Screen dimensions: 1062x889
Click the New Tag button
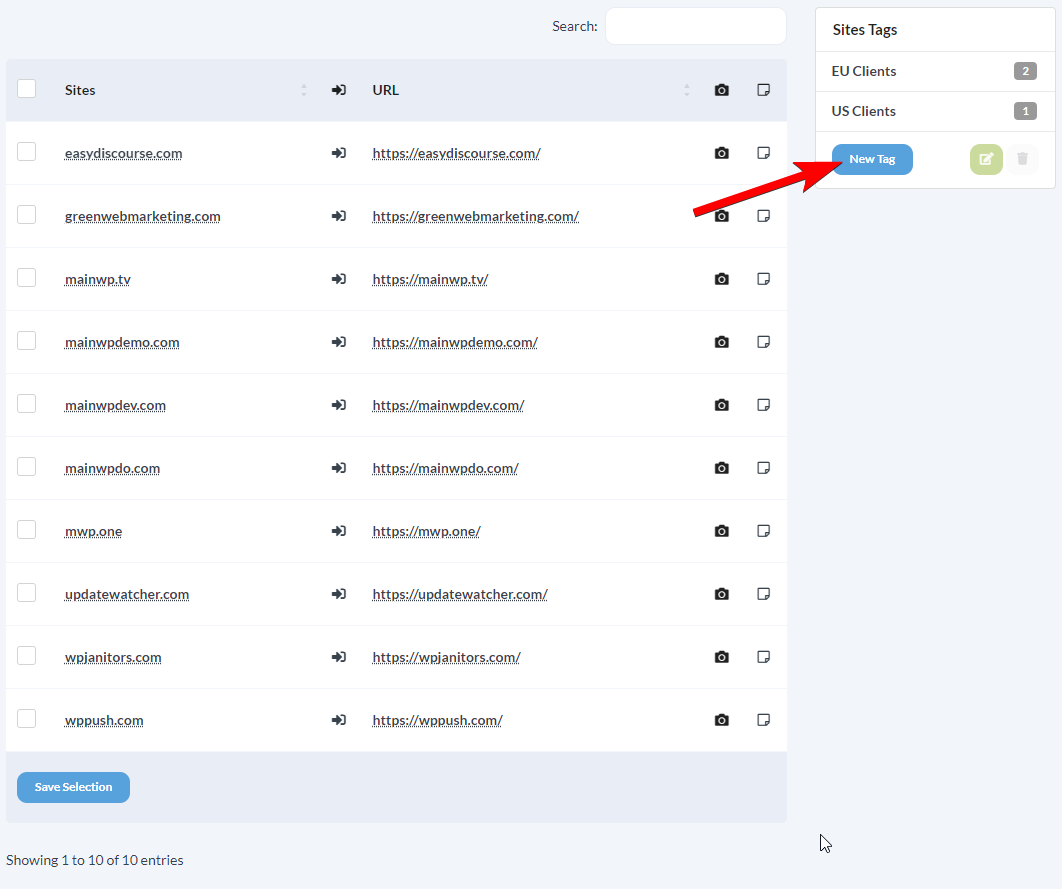pyautogui.click(x=872, y=159)
